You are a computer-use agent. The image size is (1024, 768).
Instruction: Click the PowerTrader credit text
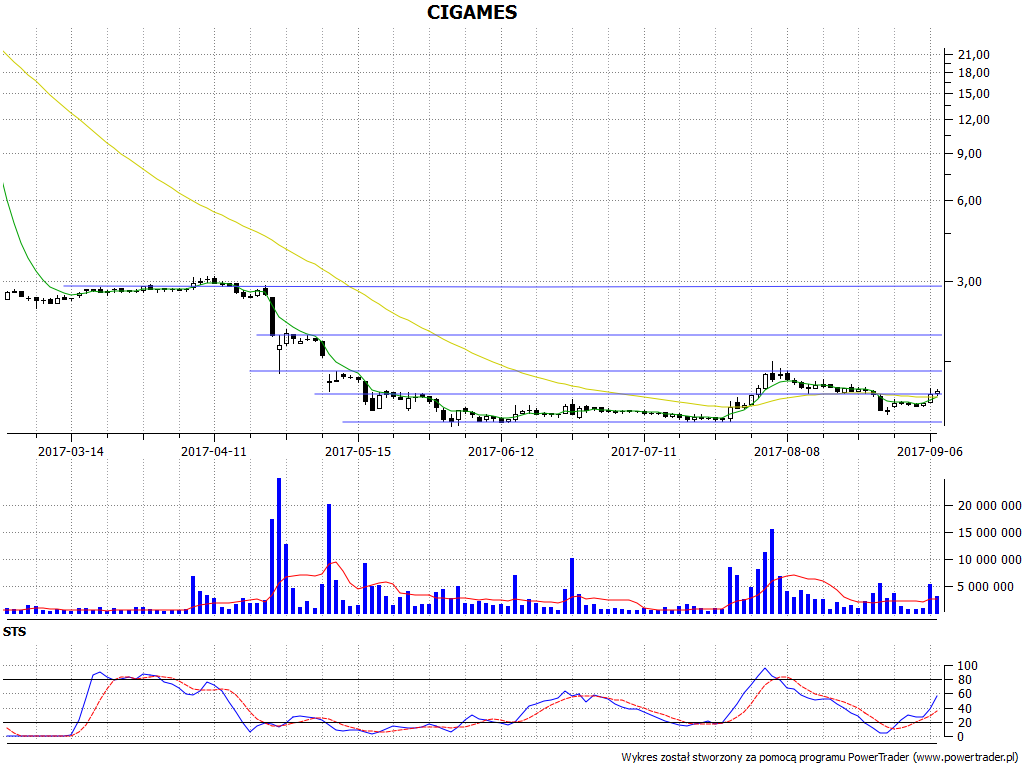[x=820, y=758]
